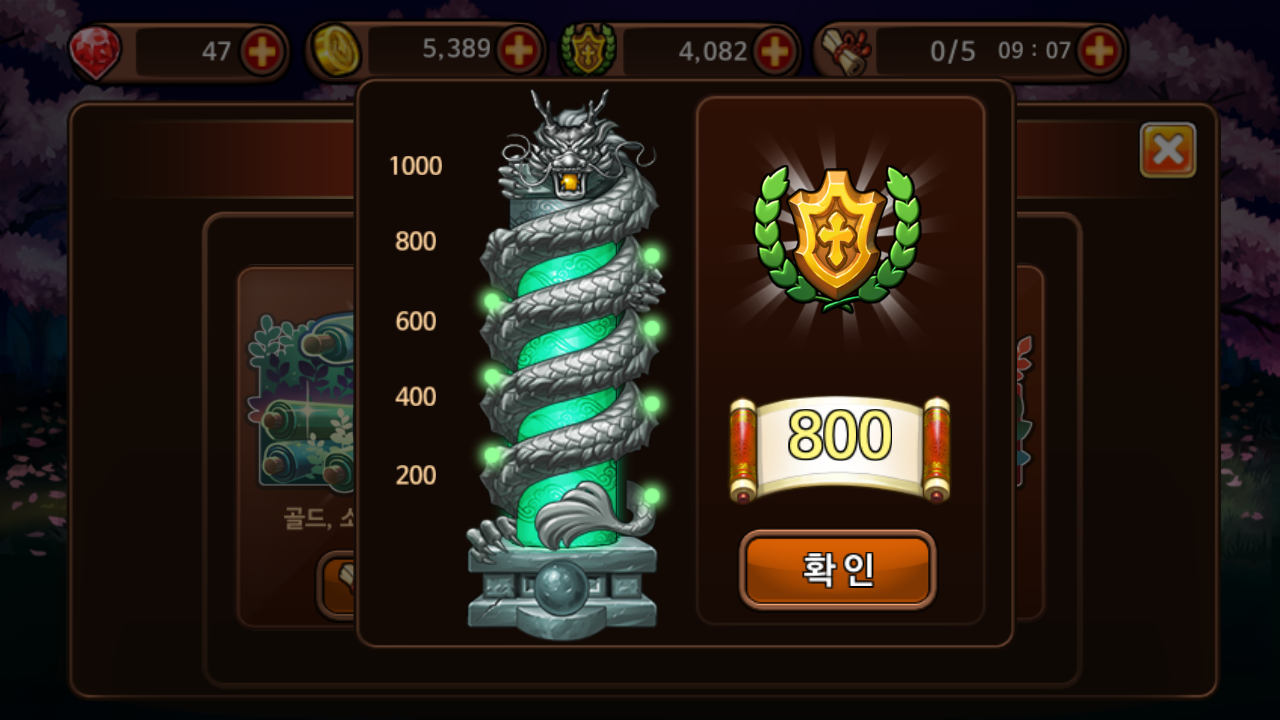This screenshot has width=1280, height=720.
Task: Click the green scrolls thumbnail behind popup
Action: click(x=302, y=400)
